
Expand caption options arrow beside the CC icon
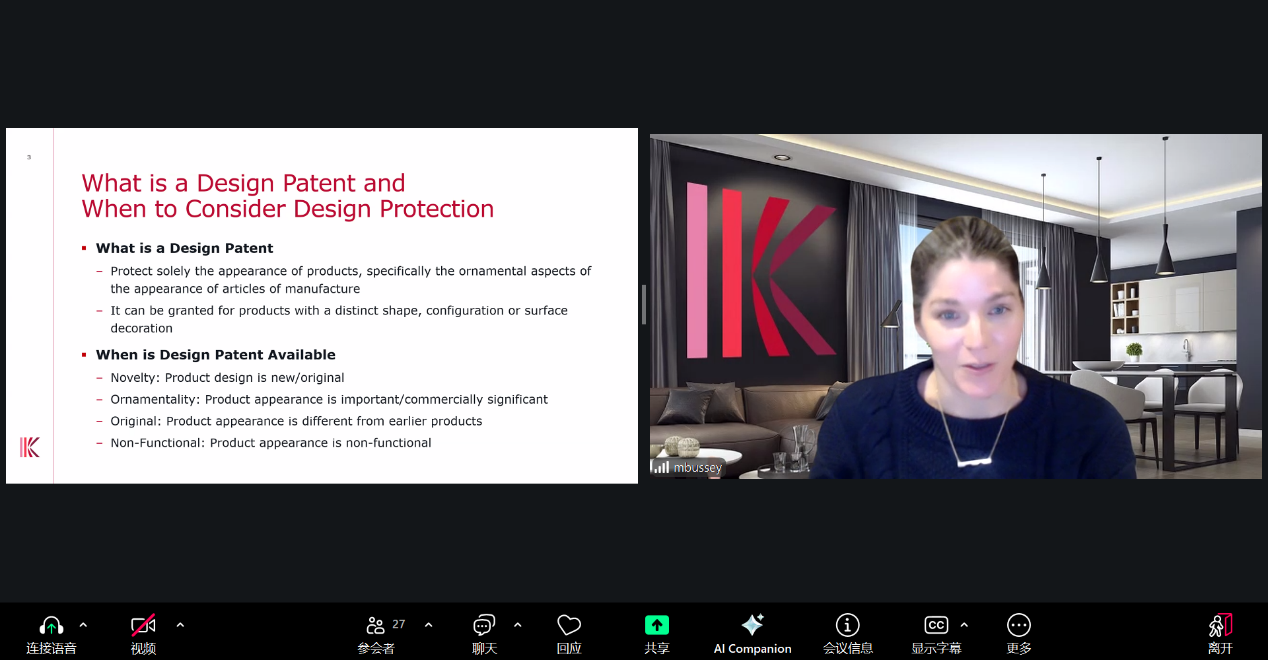pos(964,625)
